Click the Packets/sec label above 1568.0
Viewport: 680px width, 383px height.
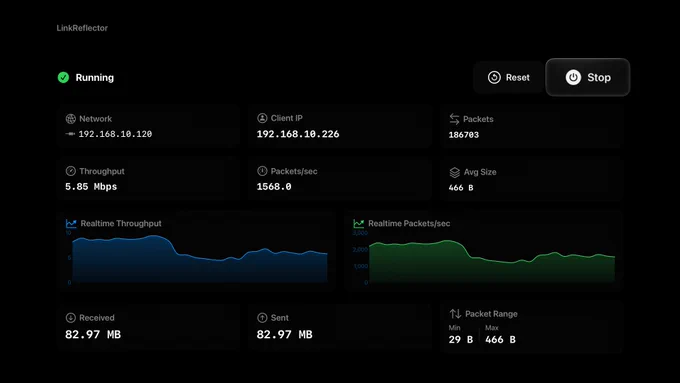294,171
